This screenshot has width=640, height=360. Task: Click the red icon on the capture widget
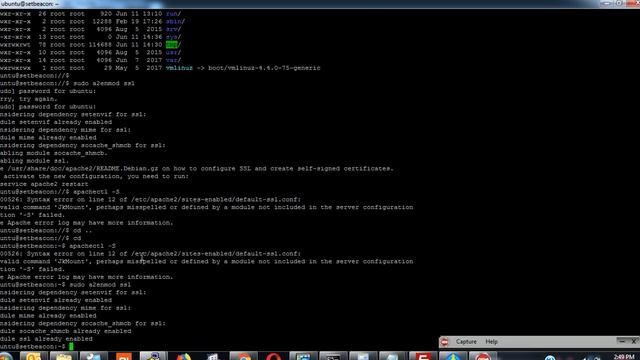click(x=444, y=342)
